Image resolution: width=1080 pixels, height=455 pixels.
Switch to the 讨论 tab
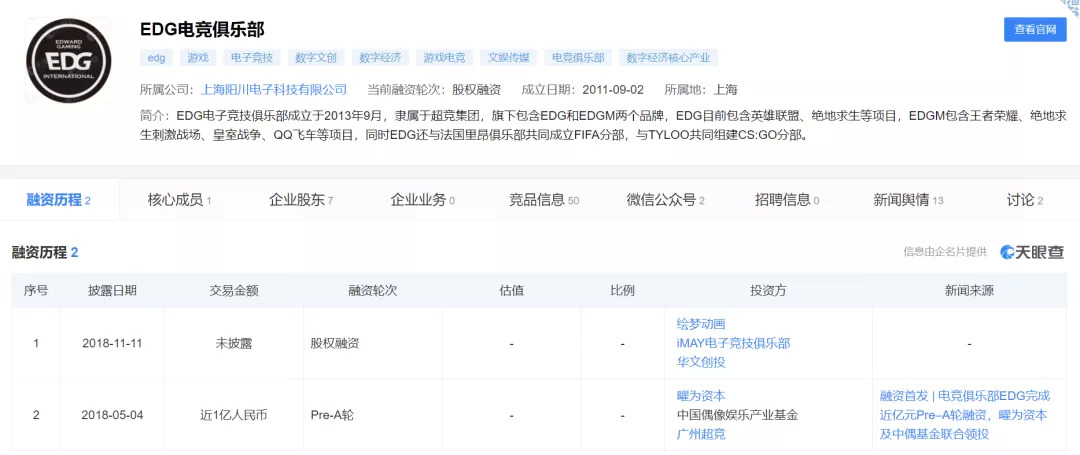pos(1025,200)
